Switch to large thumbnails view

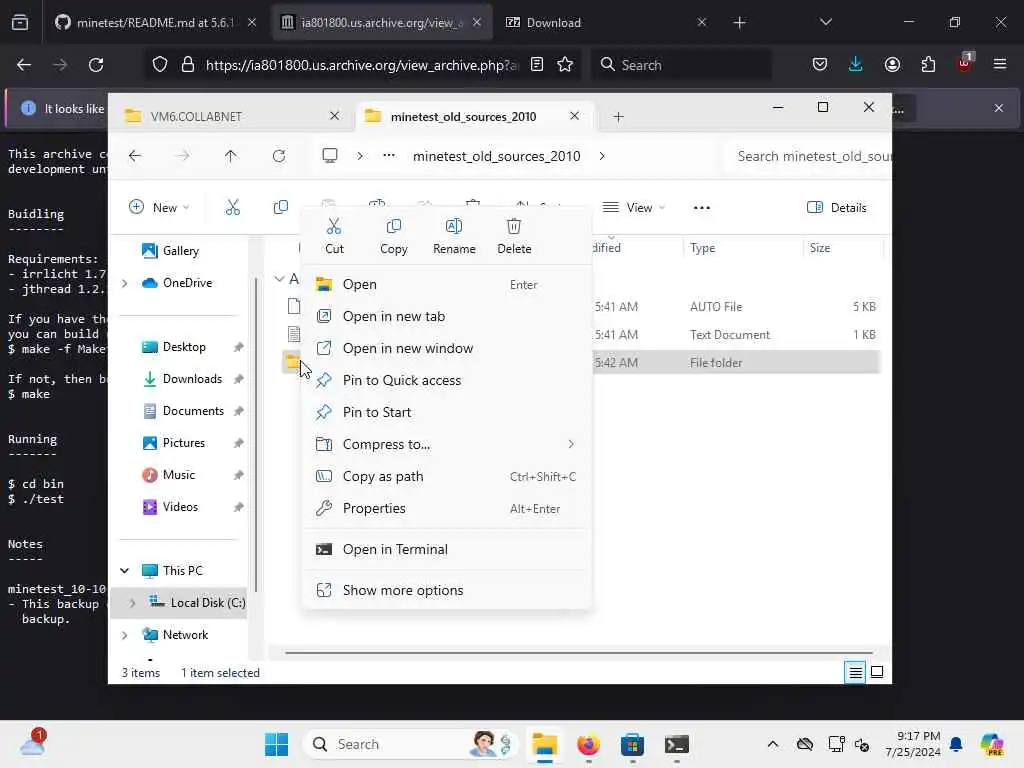[877, 672]
